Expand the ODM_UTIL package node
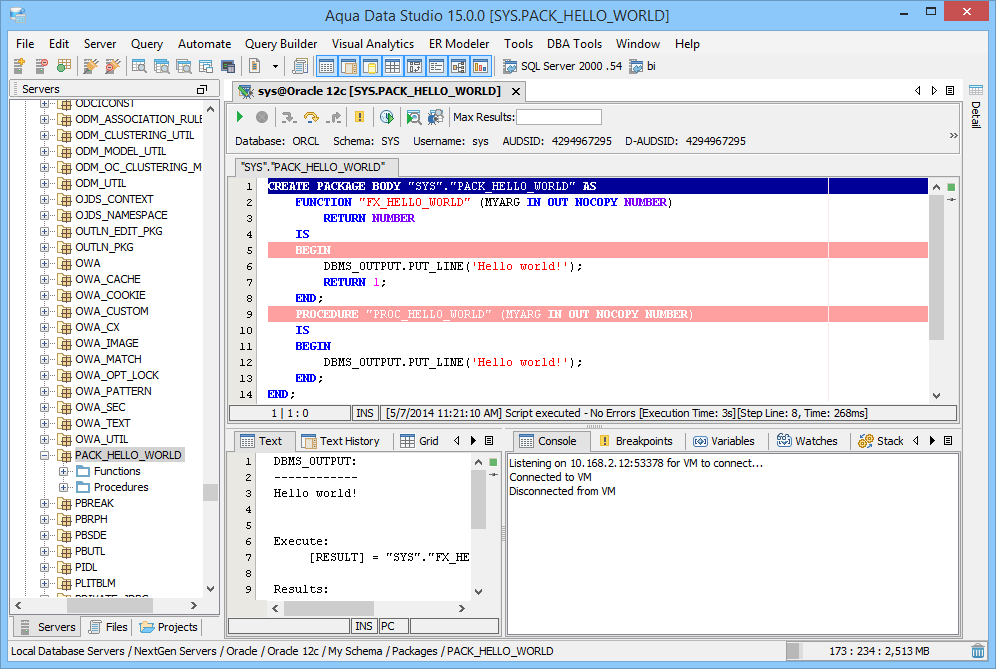Image resolution: width=996 pixels, height=669 pixels. (x=44, y=183)
